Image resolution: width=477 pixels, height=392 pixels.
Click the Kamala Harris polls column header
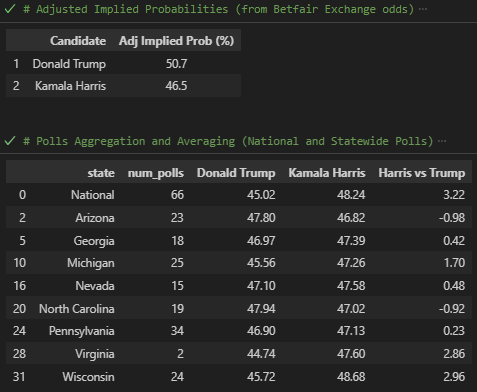[x=327, y=173]
